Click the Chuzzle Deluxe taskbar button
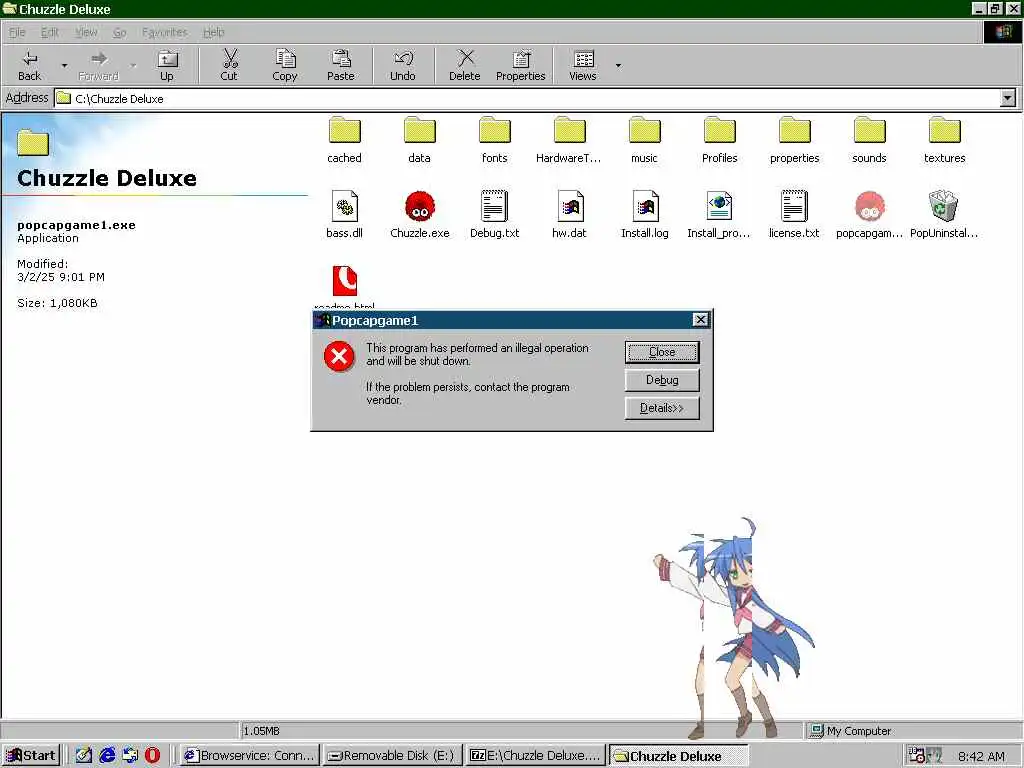 [679, 756]
